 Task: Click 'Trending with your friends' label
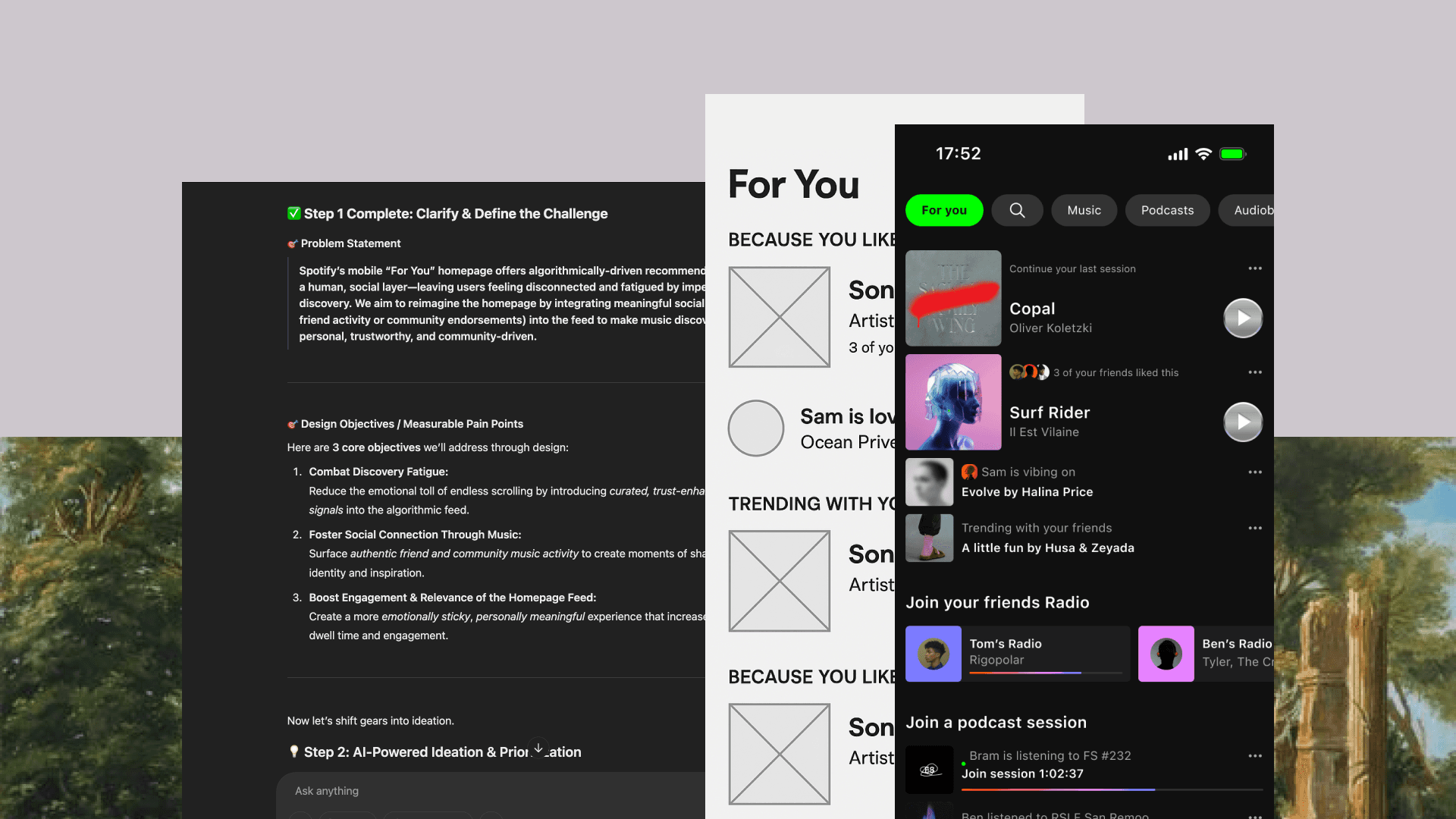click(x=1037, y=528)
